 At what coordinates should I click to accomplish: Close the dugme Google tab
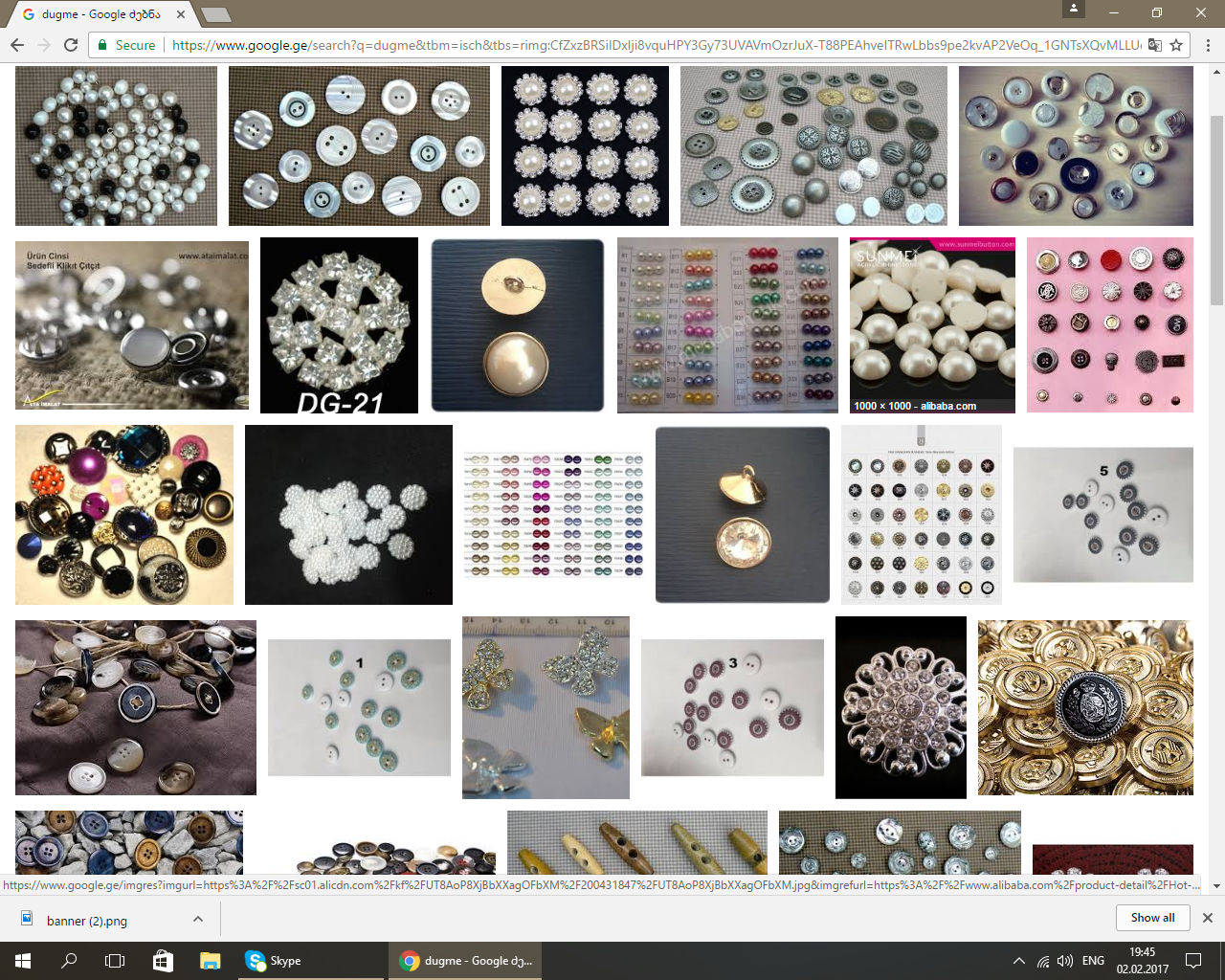pyautogui.click(x=181, y=14)
